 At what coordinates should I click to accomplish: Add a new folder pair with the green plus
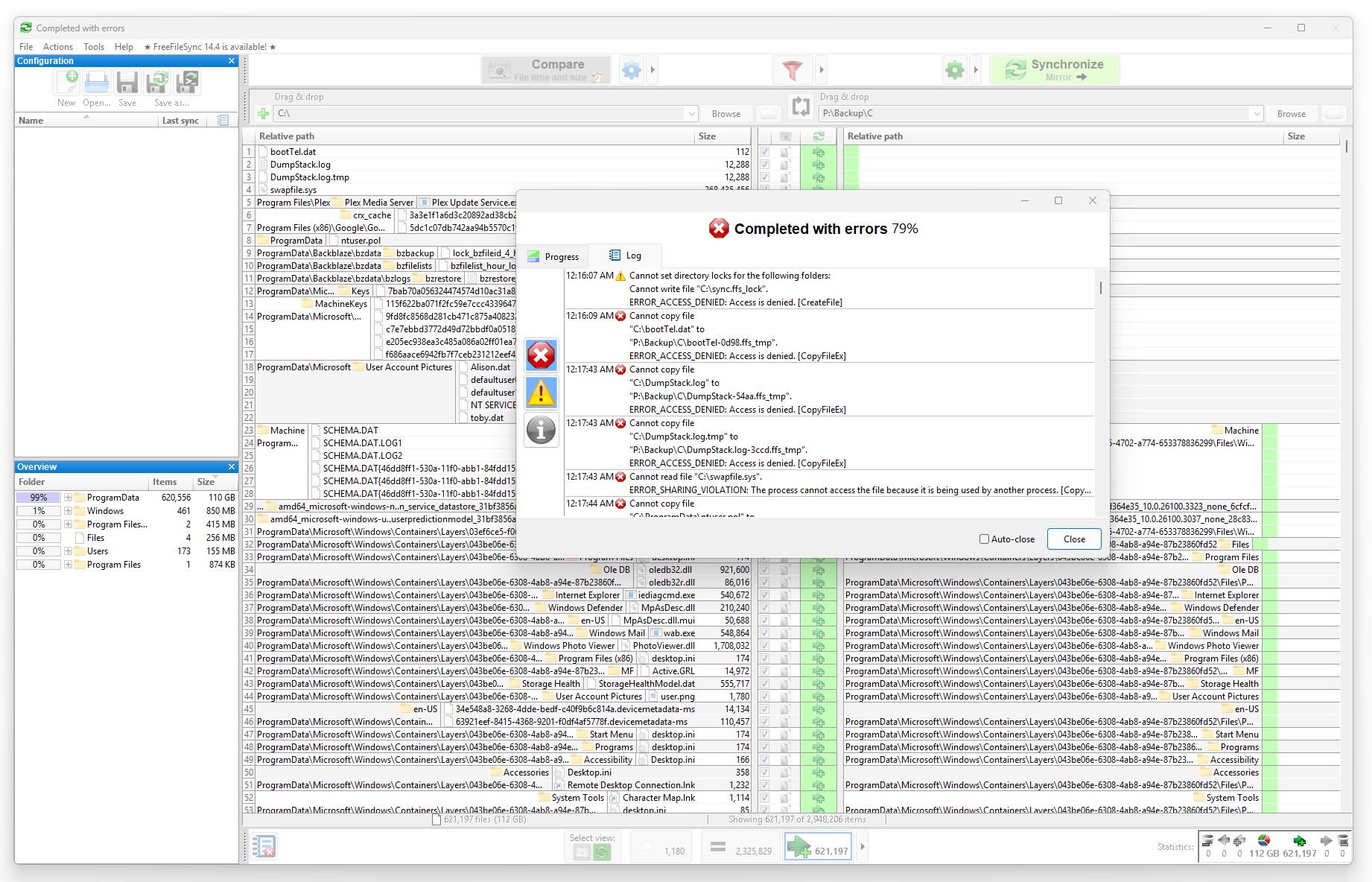[263, 113]
